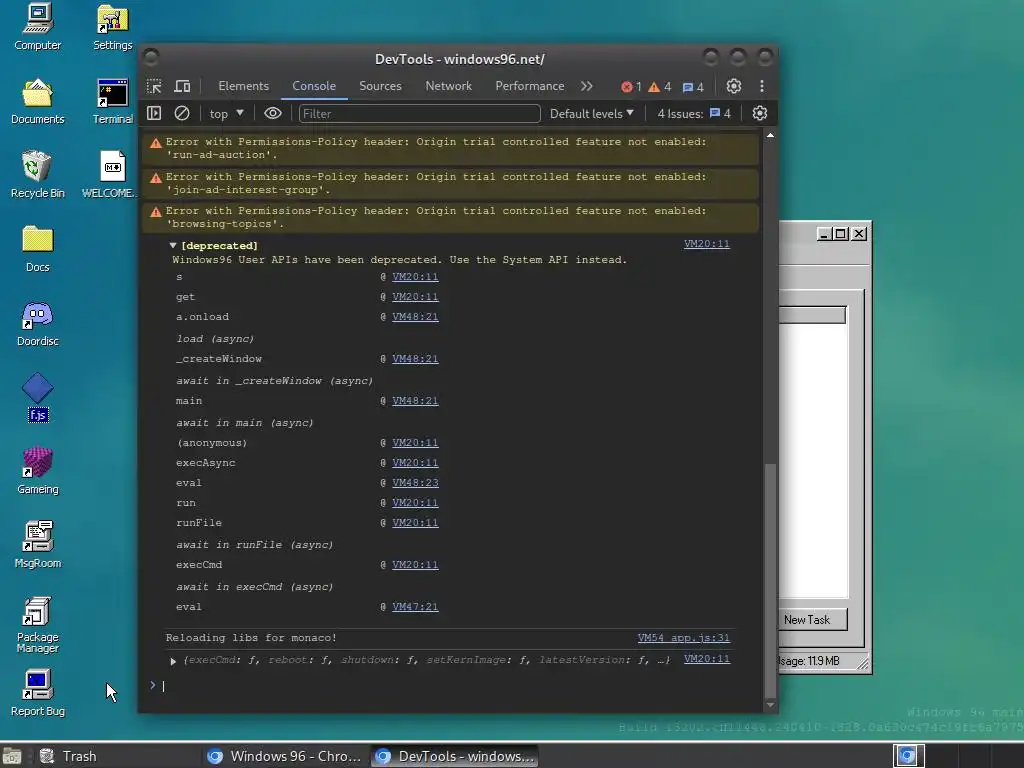Open the Docs folder icon

37,248
